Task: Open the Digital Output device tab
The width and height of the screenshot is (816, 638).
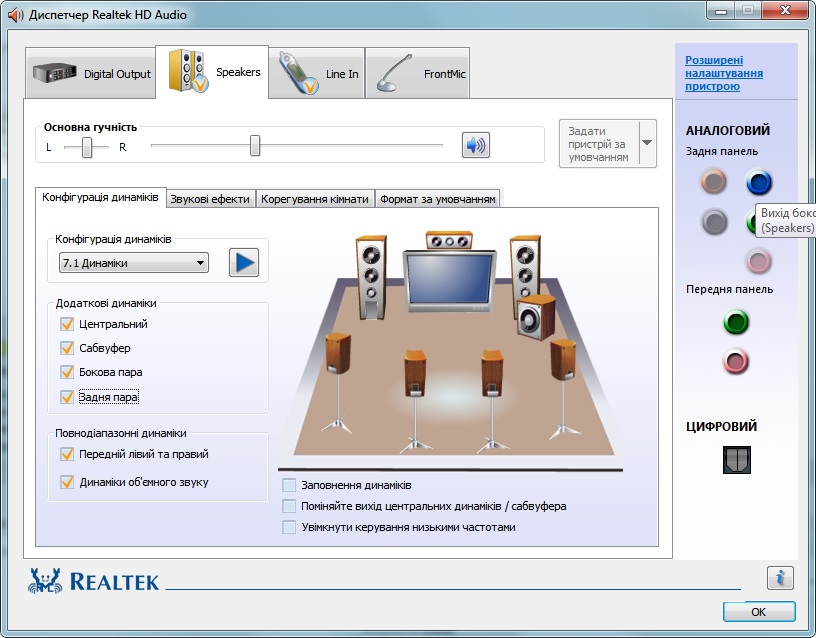Action: click(x=91, y=73)
